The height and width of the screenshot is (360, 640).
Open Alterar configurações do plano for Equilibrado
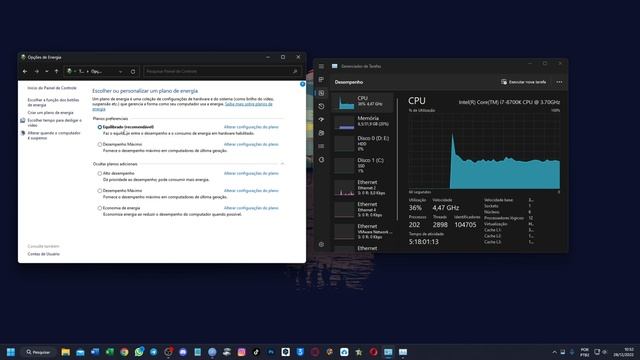251,127
